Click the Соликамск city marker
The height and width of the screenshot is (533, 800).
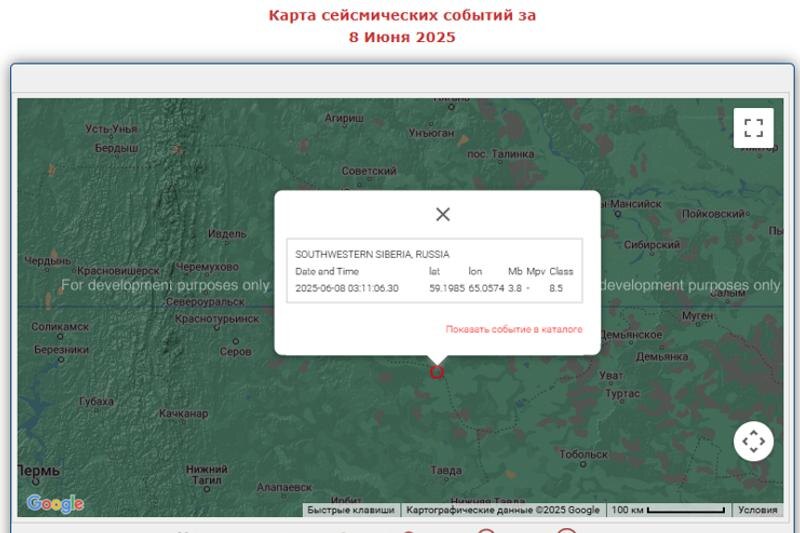pos(60,337)
